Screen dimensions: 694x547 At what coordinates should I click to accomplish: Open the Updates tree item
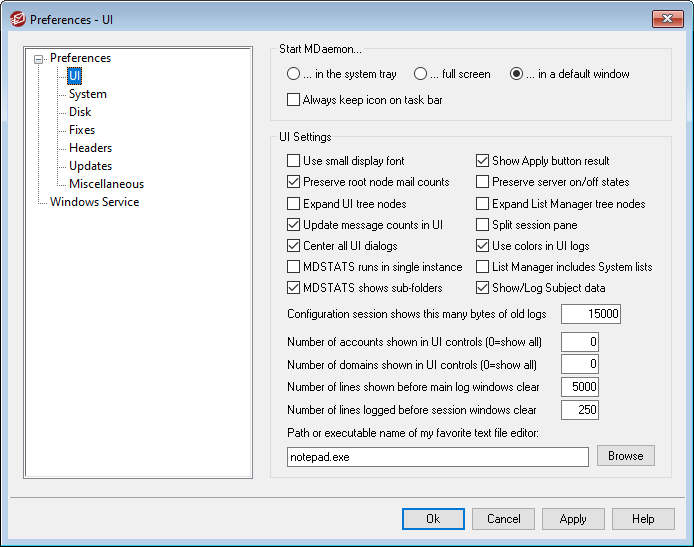point(90,166)
